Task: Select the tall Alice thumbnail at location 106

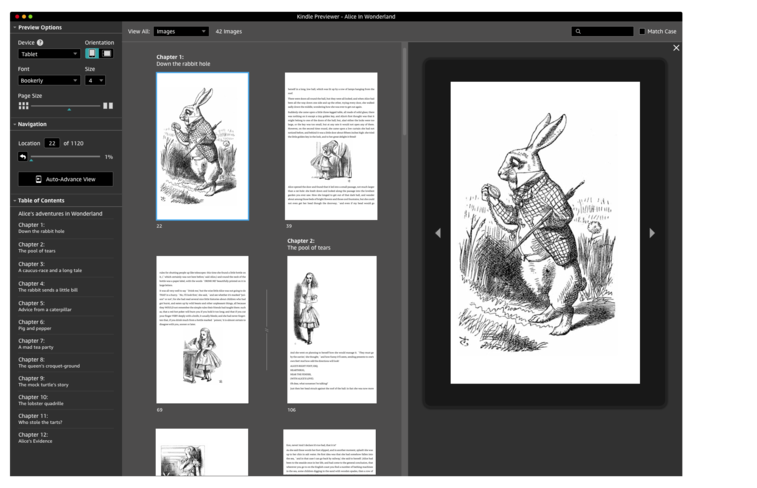Action: [x=332, y=330]
